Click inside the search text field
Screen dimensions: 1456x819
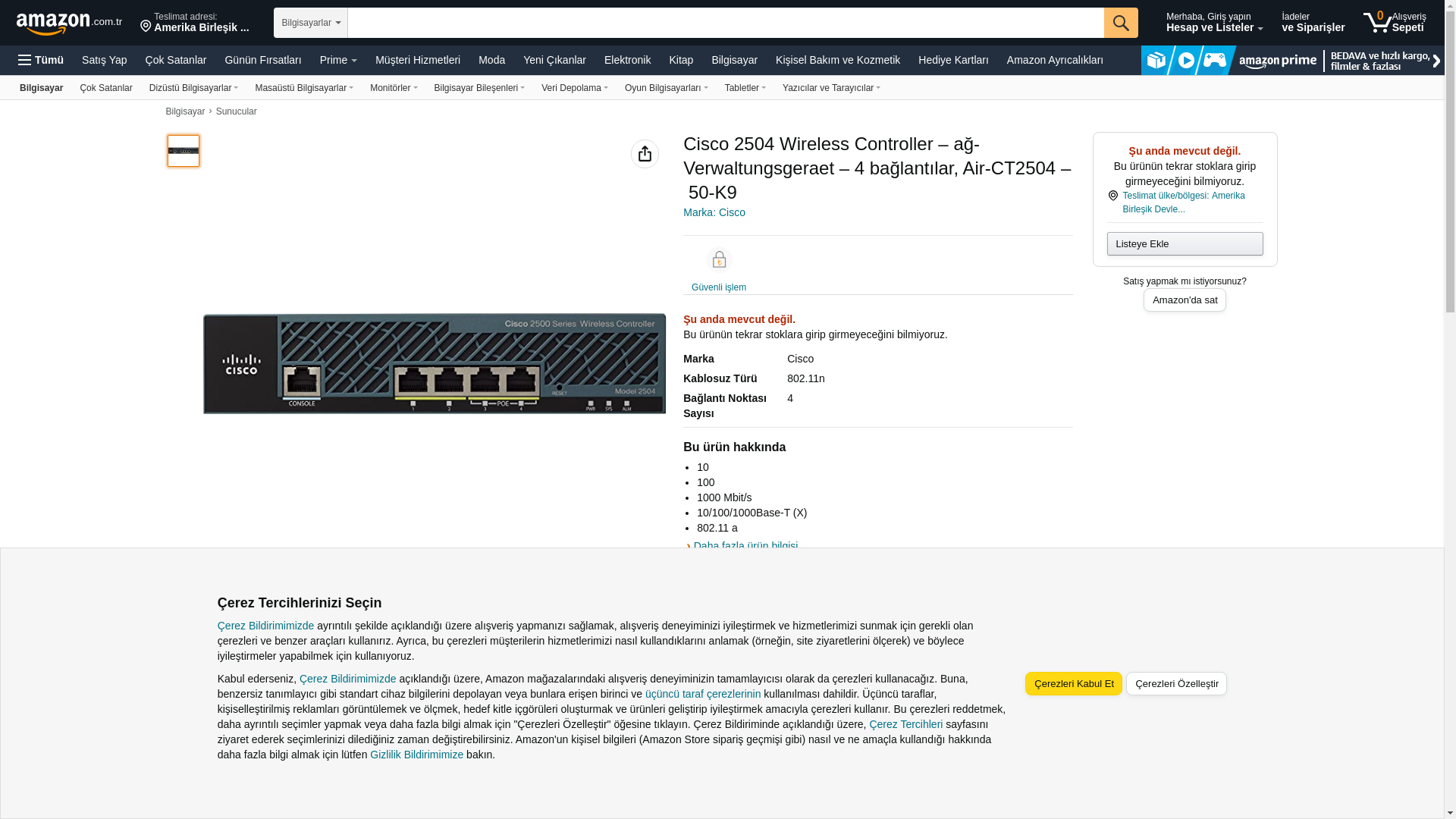[724, 23]
